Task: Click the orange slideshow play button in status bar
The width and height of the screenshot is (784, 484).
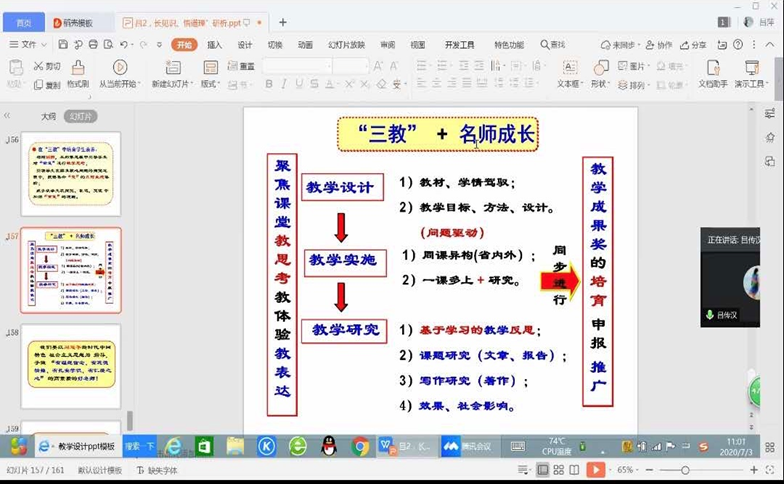Action: [595, 470]
